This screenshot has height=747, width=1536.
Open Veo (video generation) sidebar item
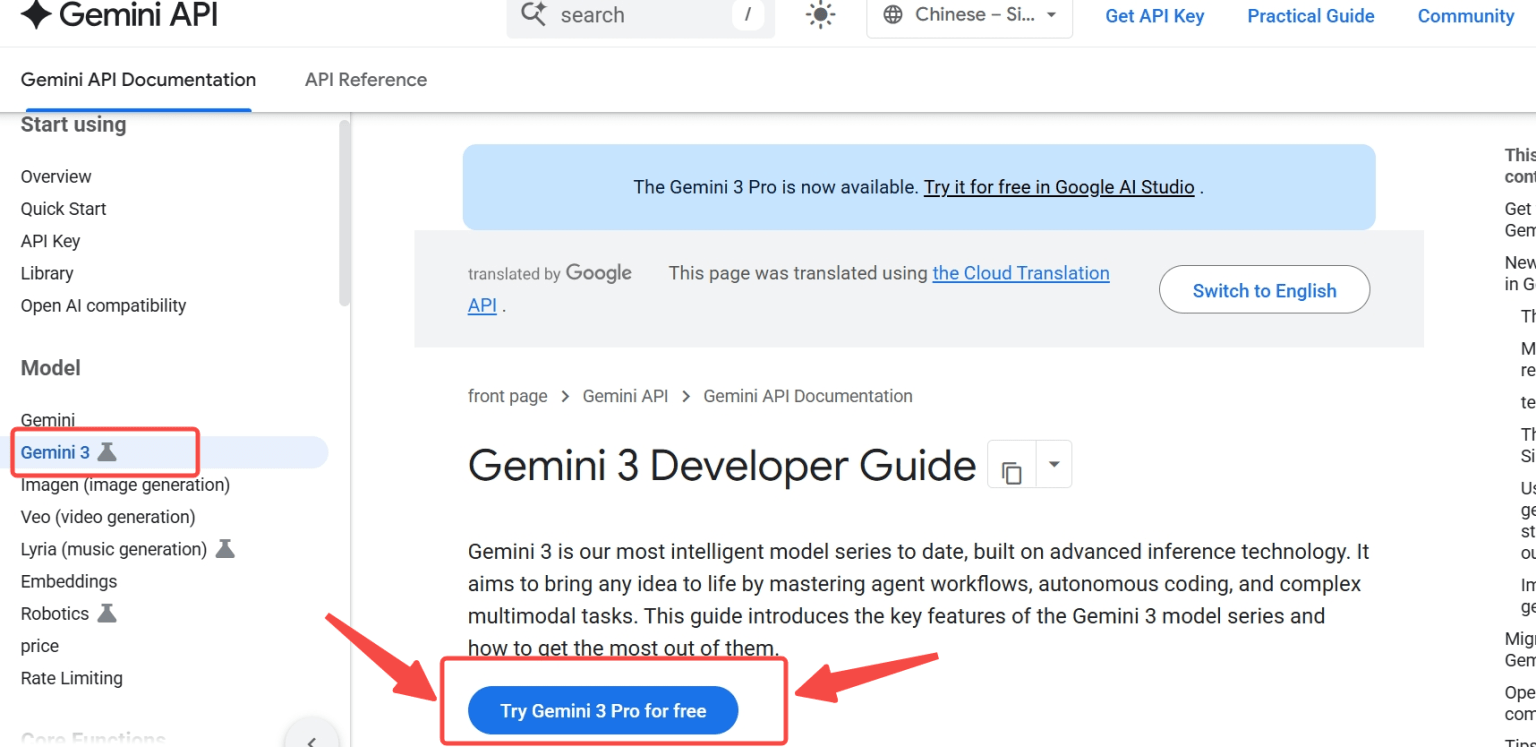[108, 517]
